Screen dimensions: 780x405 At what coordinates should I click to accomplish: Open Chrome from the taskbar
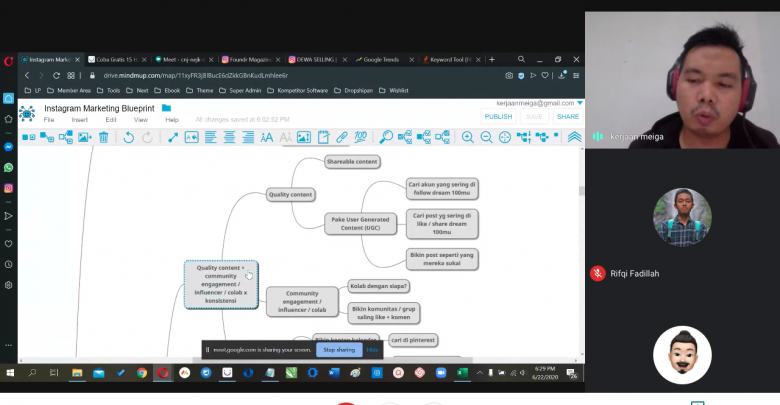pos(142,373)
